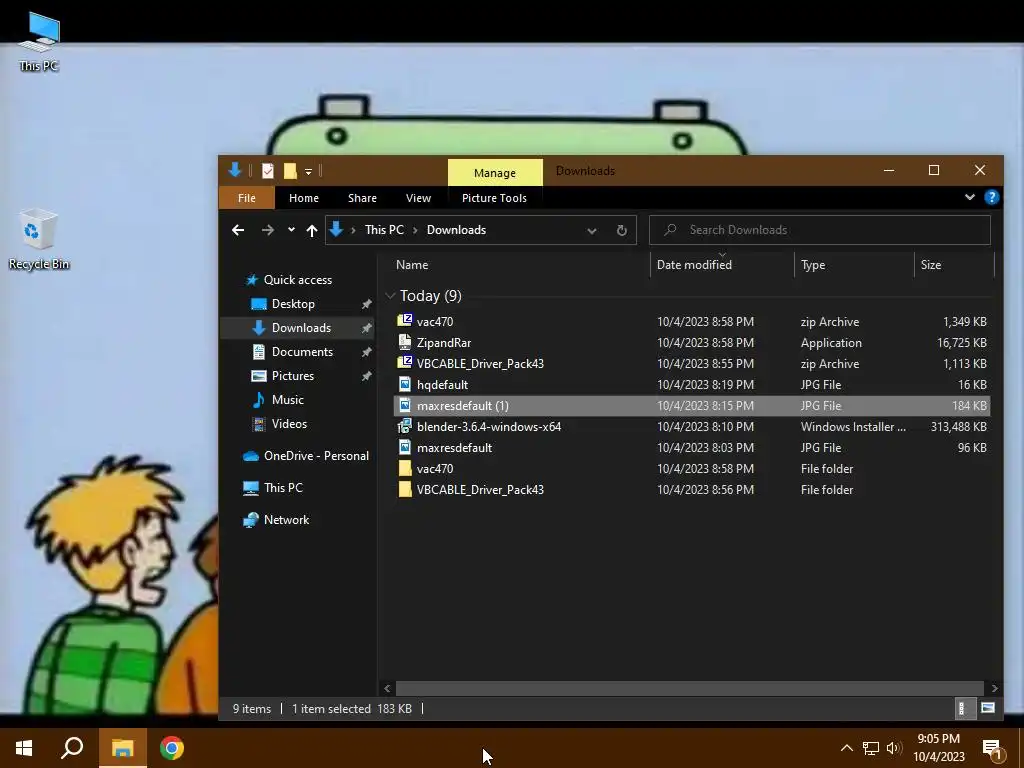Click the Downloads arrow icon in title bar
The width and height of the screenshot is (1024, 768).
[235, 170]
